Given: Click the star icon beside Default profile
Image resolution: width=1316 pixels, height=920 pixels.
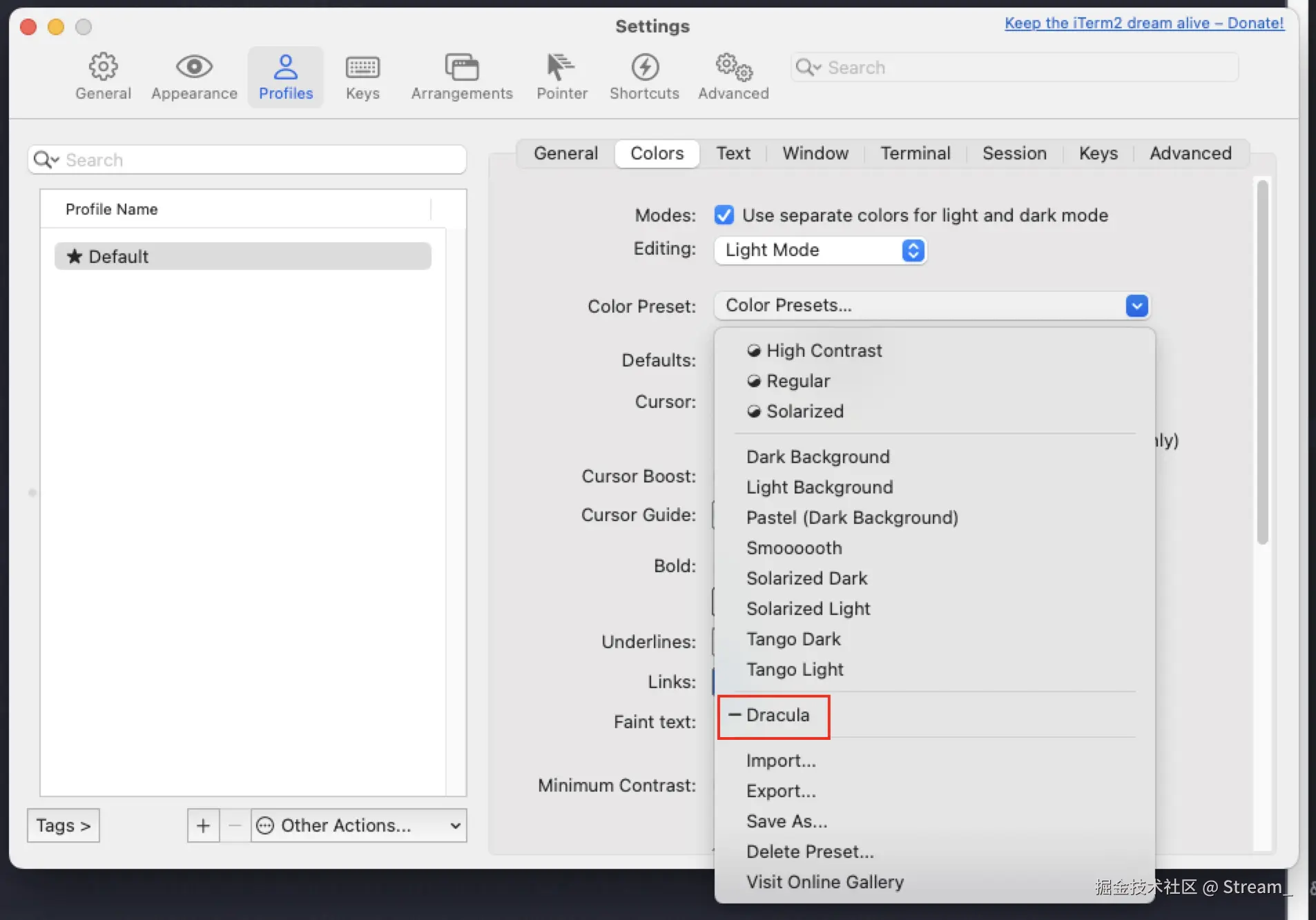Looking at the screenshot, I should pos(74,257).
